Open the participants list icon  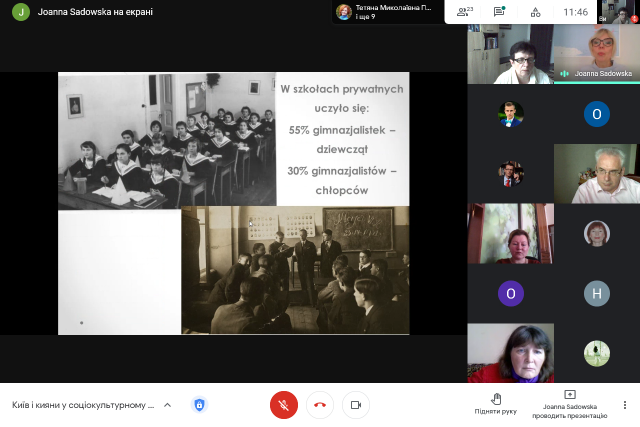click(x=464, y=12)
